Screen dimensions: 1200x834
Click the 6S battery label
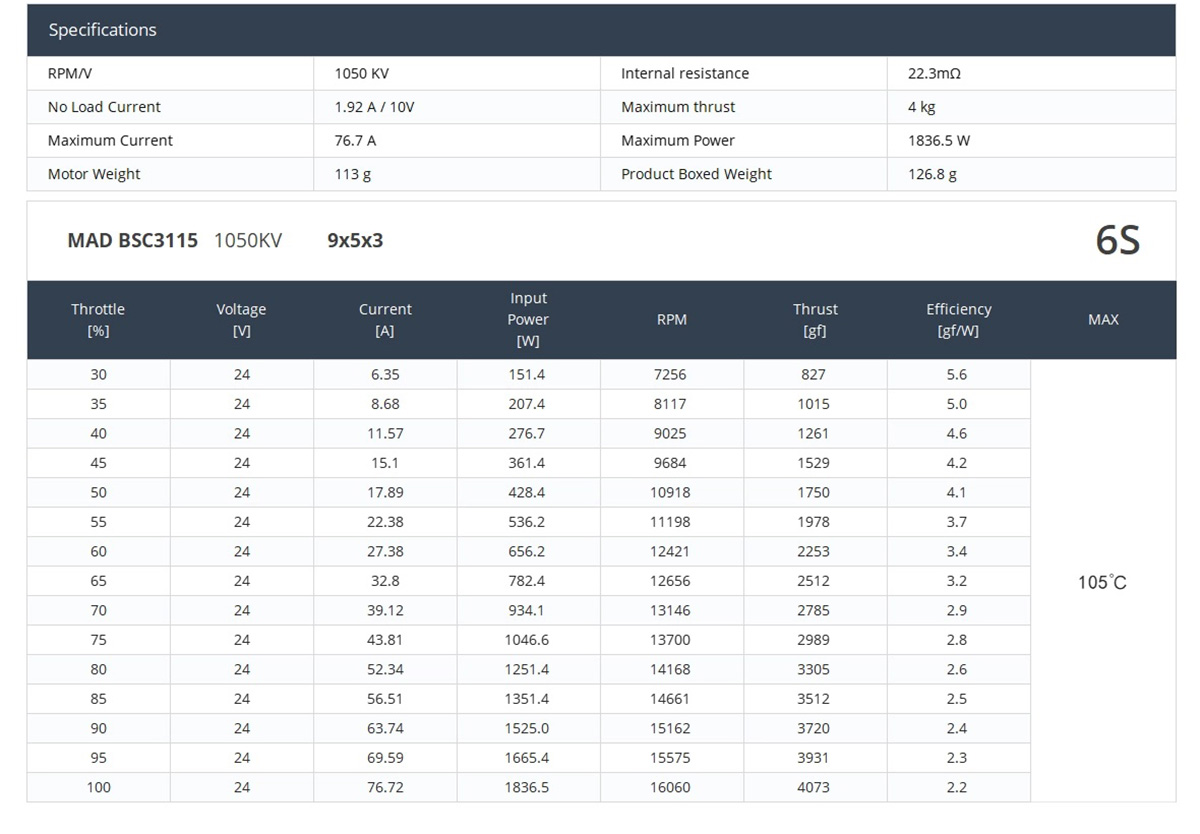click(x=1117, y=240)
